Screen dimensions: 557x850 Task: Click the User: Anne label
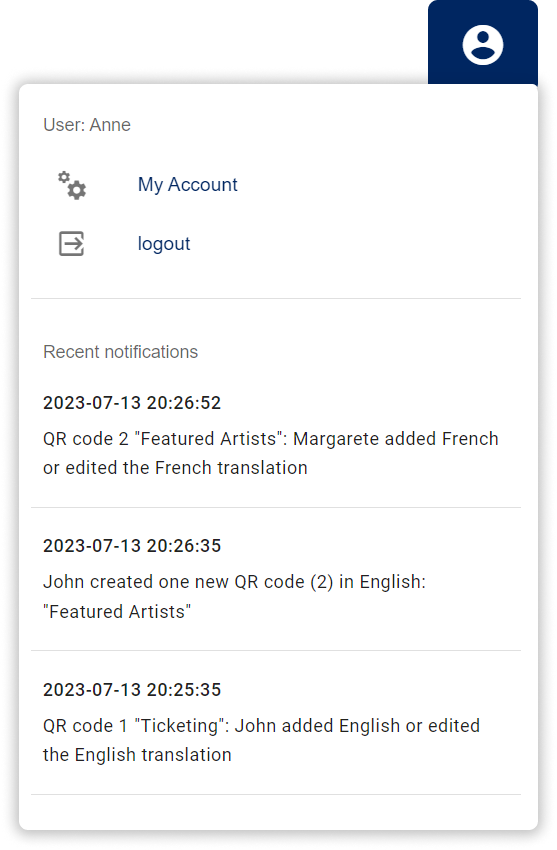tap(87, 125)
